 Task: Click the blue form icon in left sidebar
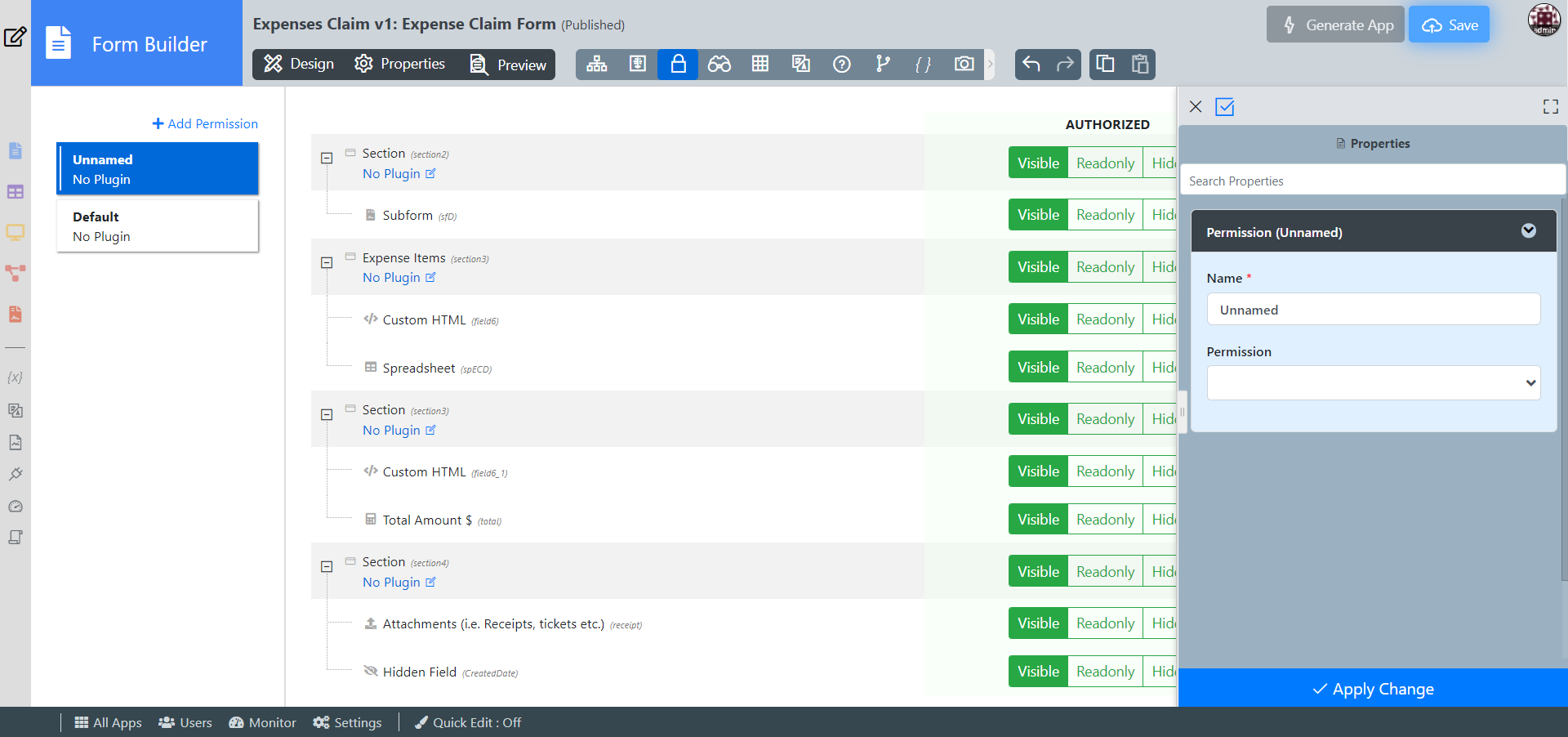[x=16, y=151]
